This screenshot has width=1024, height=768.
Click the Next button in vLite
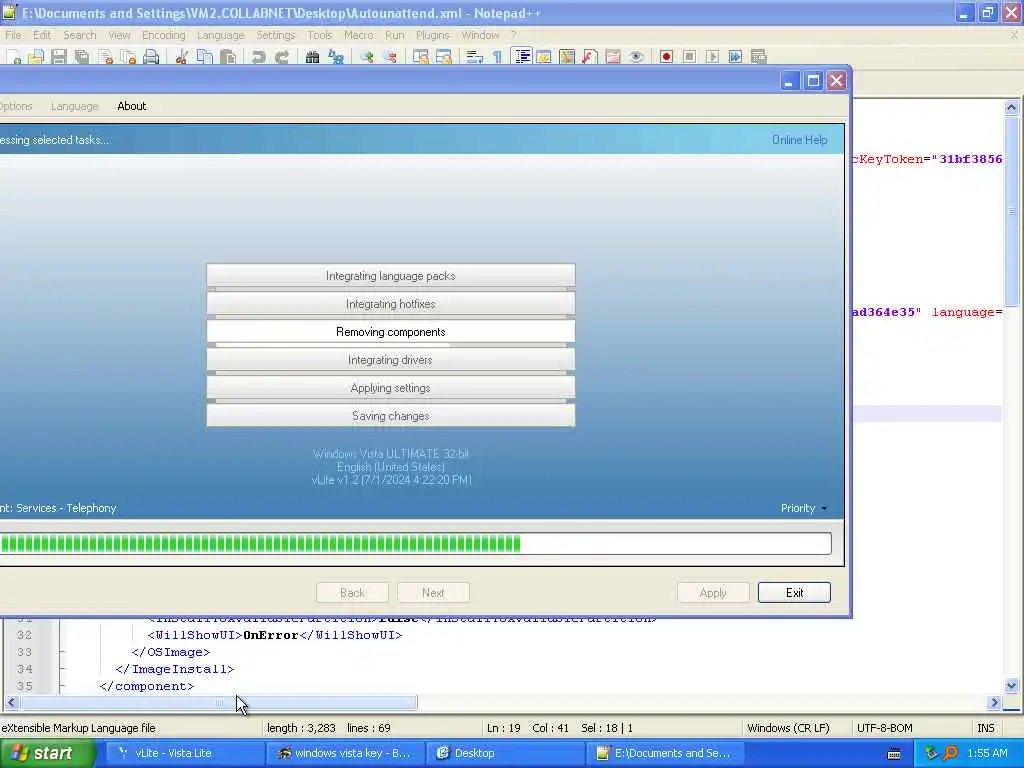coord(433,593)
